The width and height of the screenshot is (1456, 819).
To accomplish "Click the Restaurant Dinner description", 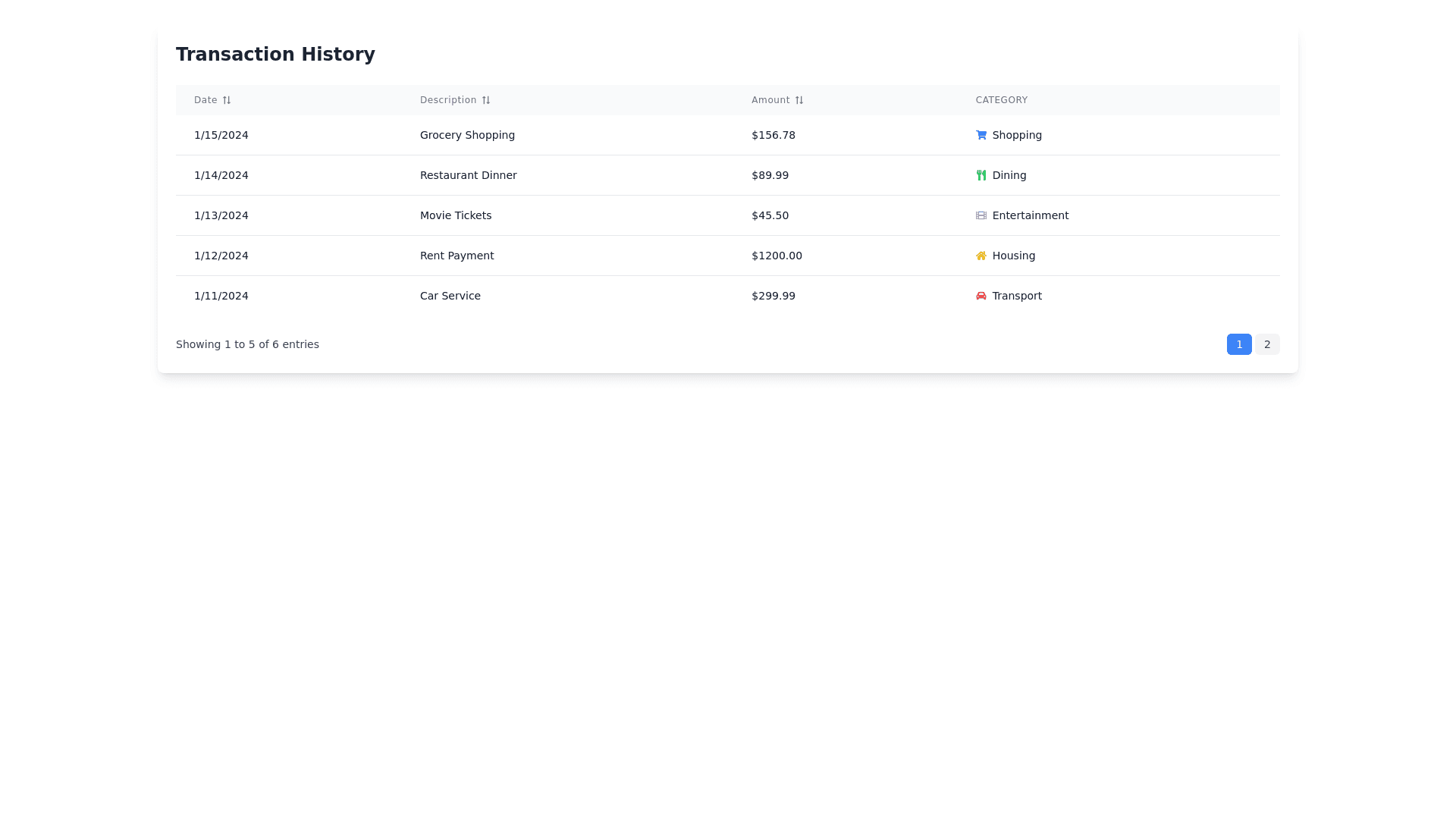I will click(x=468, y=175).
